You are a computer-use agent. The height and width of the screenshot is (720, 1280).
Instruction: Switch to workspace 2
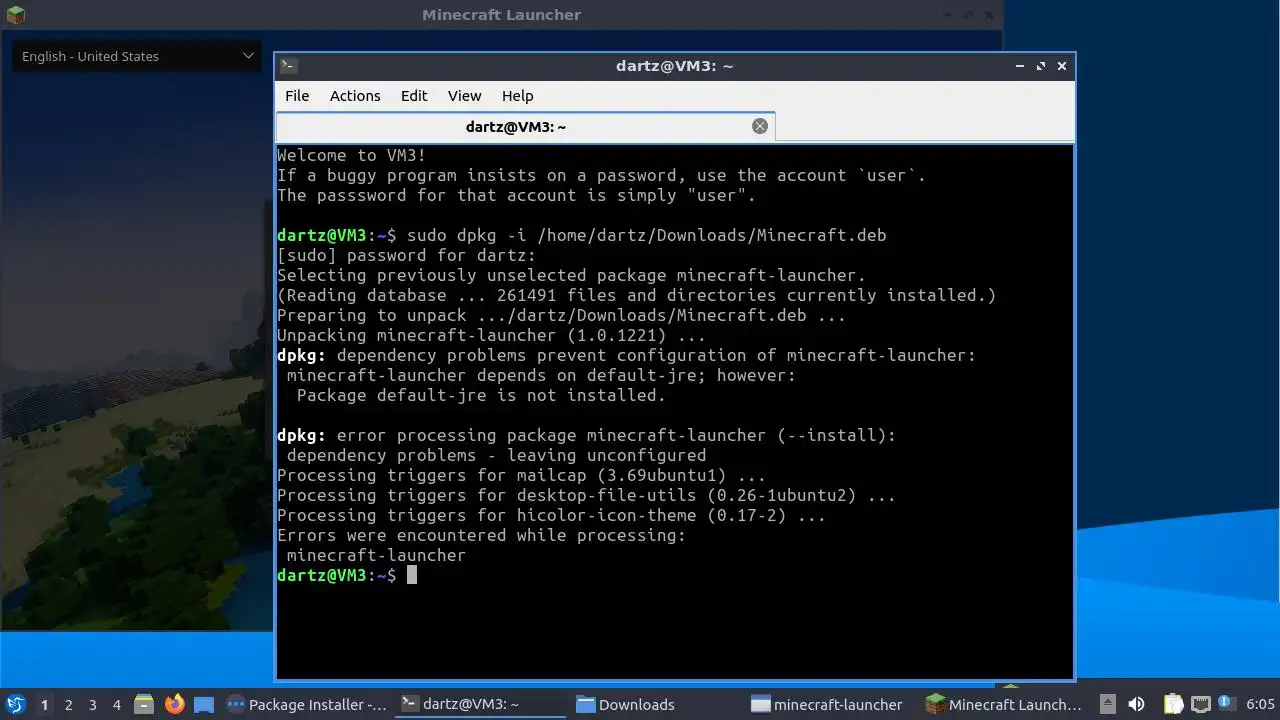pyautogui.click(x=68, y=705)
